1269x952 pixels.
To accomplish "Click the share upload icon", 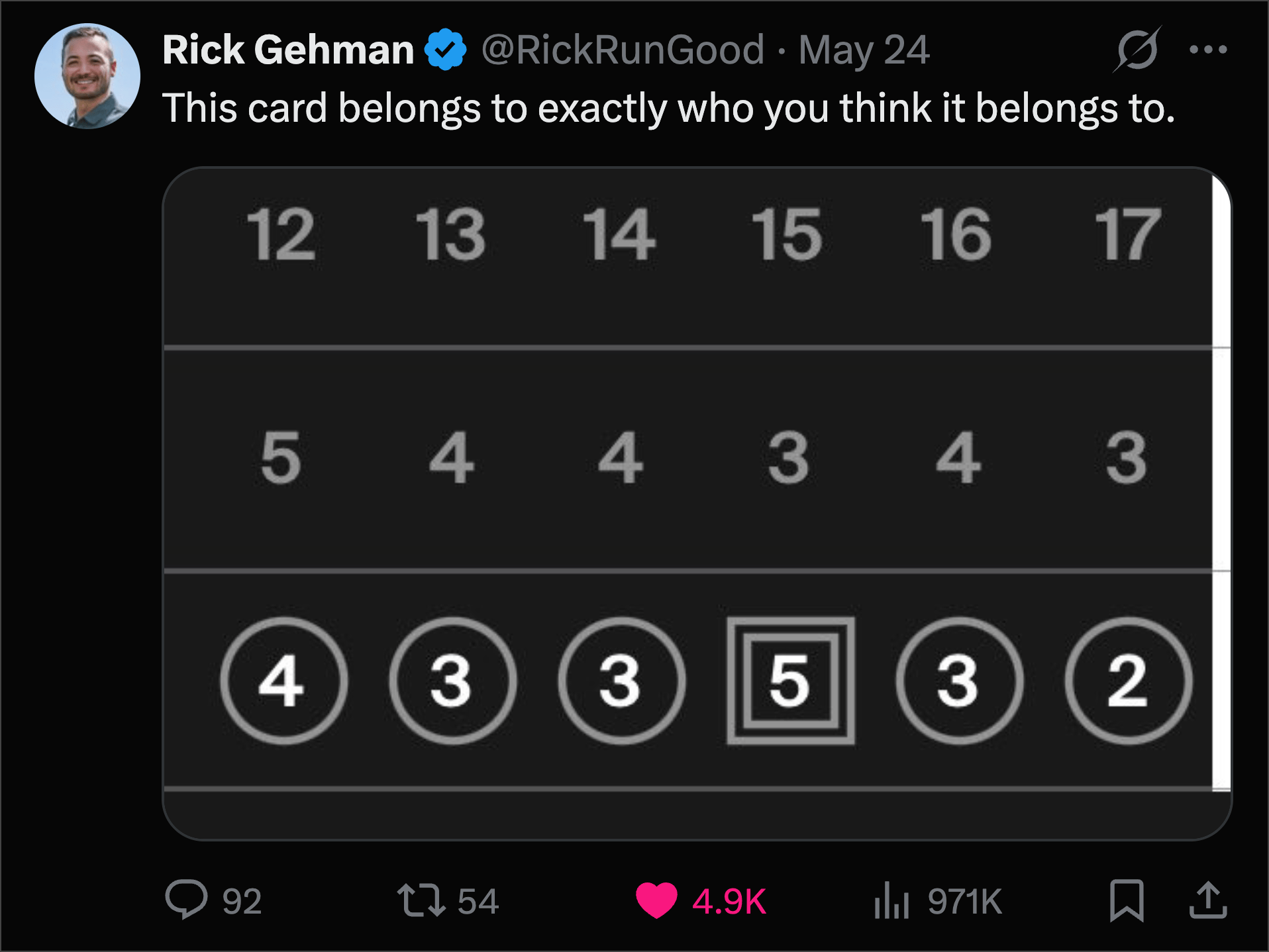I will (x=1208, y=900).
